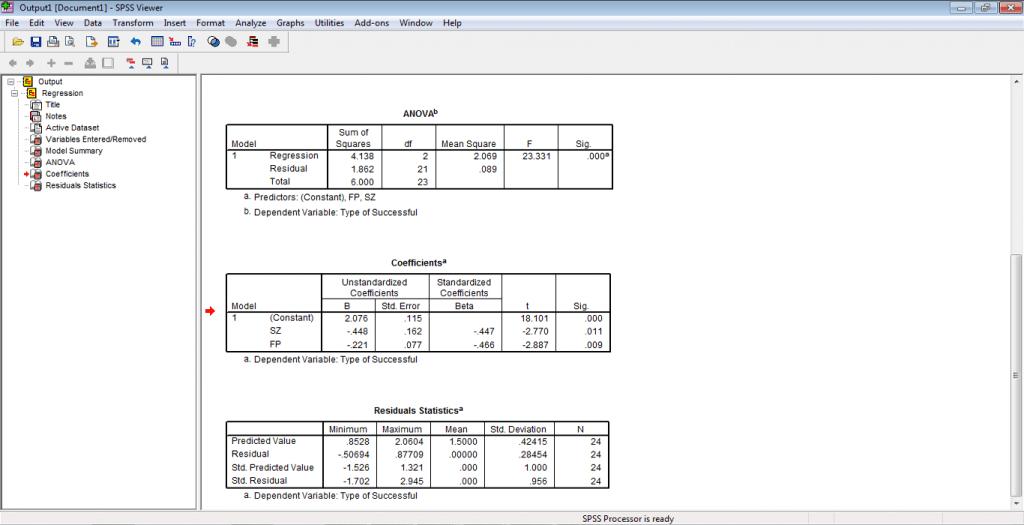Collapse the Output root node
Image resolution: width=1024 pixels, height=525 pixels.
pos(9,82)
